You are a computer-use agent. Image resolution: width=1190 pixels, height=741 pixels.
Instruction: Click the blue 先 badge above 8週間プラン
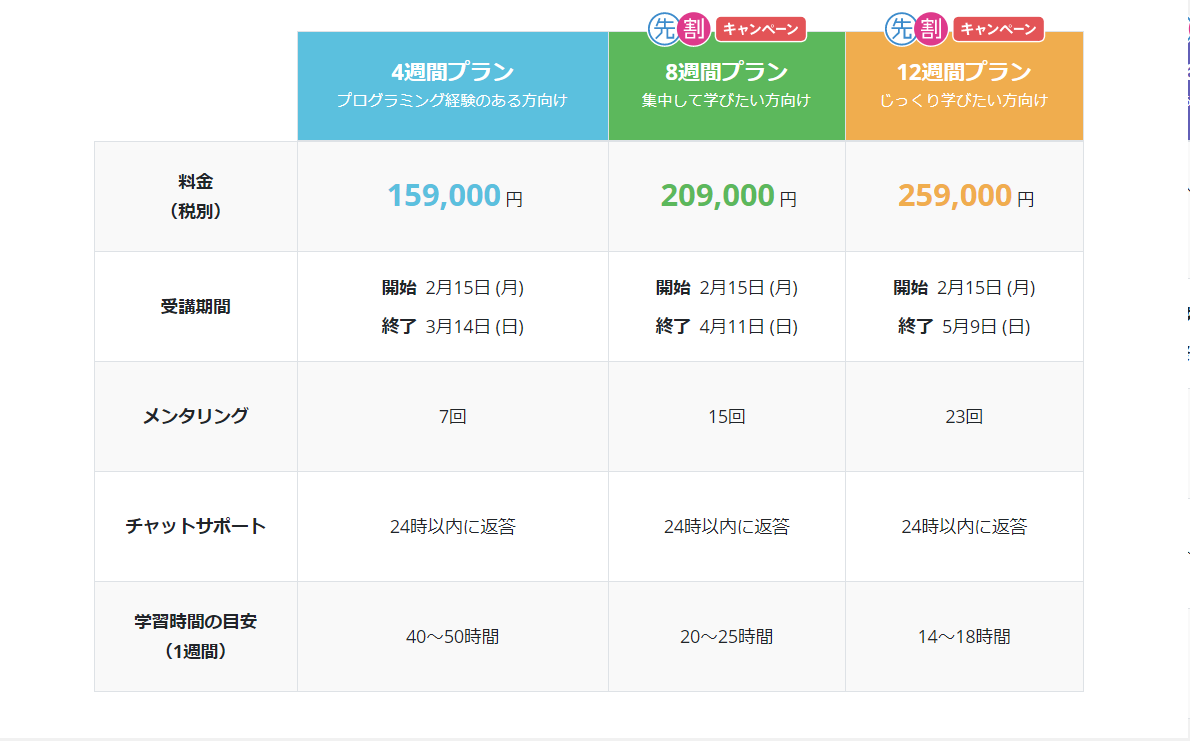662,29
